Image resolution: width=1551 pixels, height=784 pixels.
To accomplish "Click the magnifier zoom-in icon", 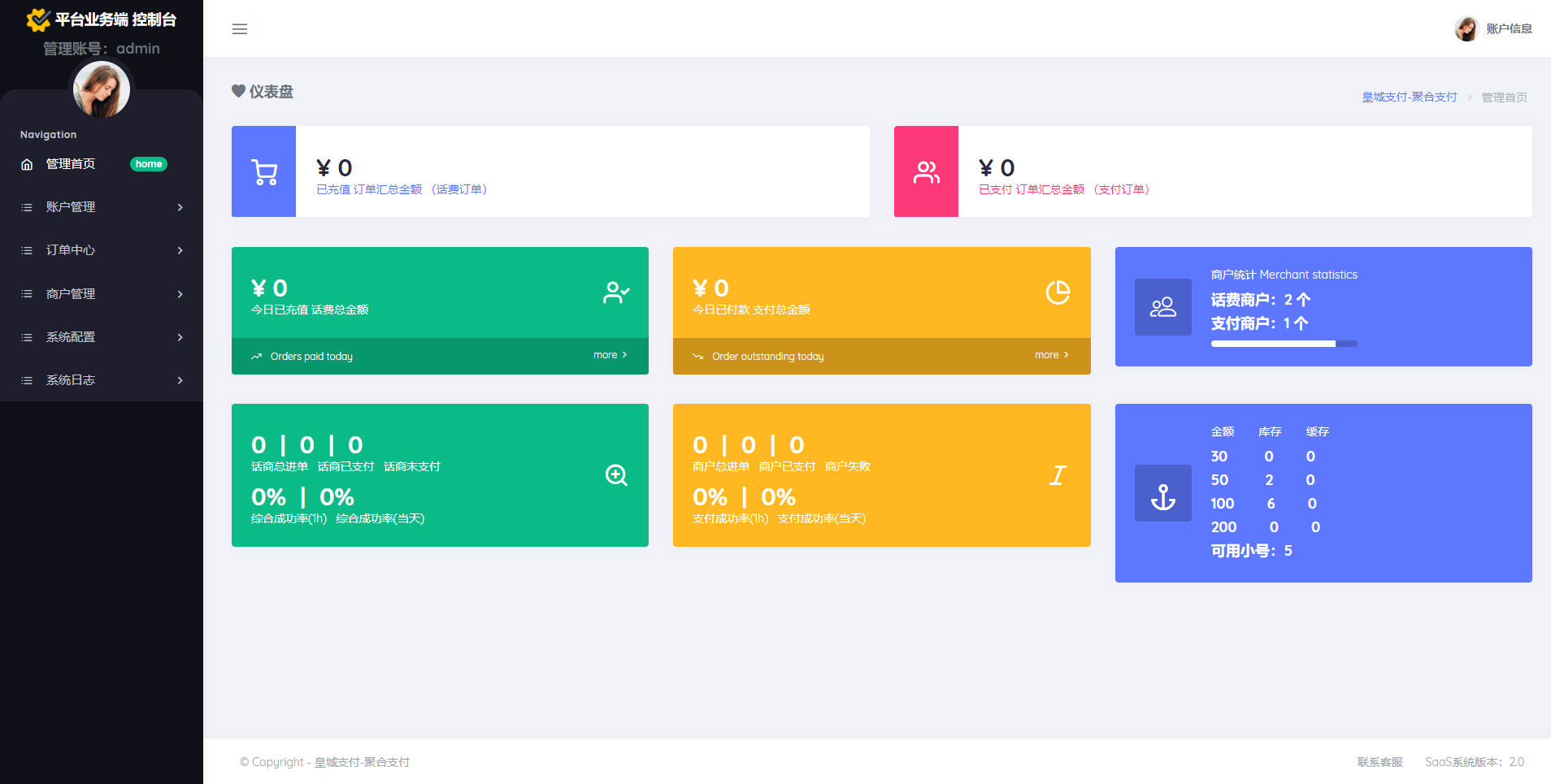I will click(x=616, y=475).
